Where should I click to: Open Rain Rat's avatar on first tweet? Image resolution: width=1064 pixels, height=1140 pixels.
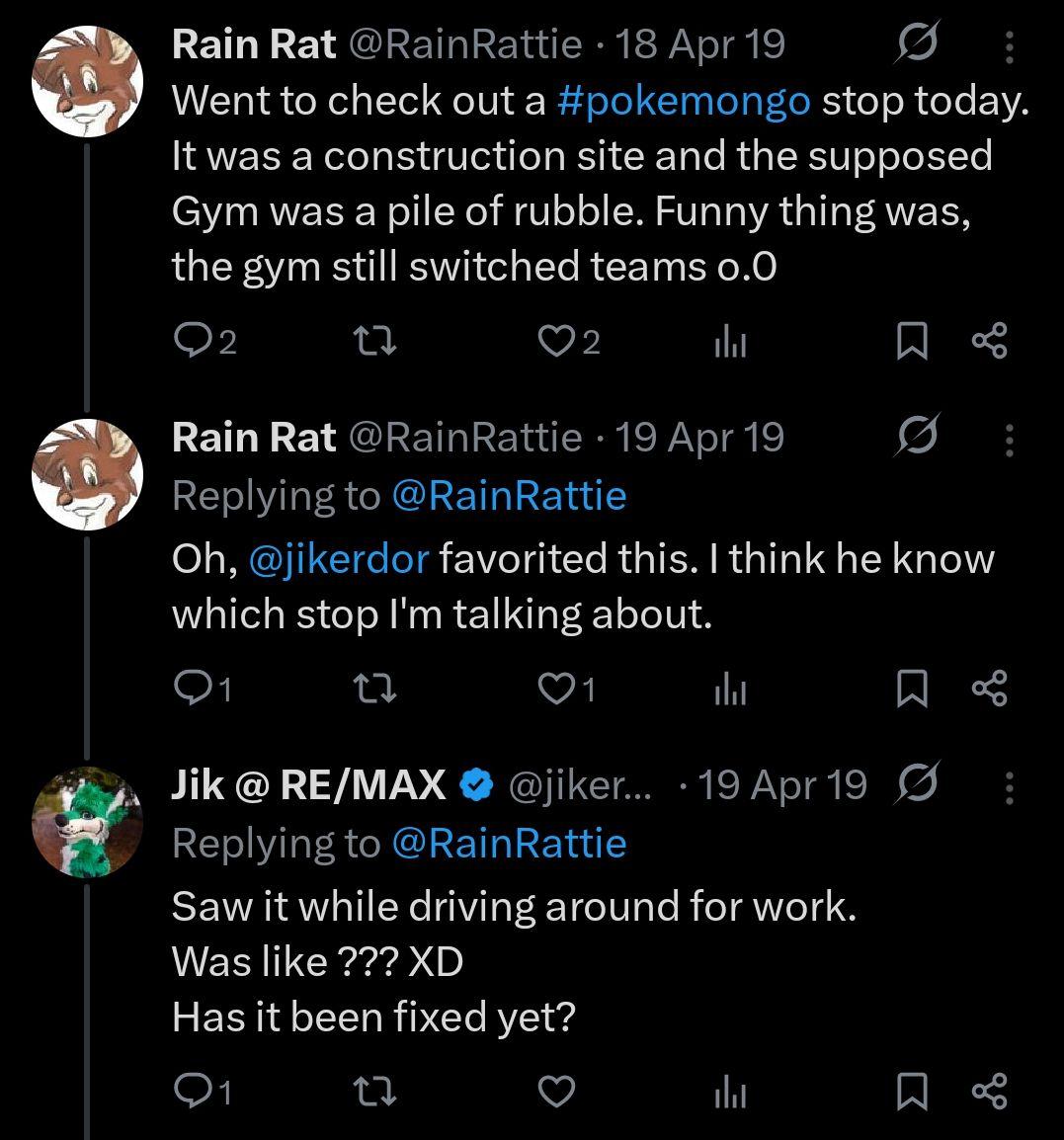[87, 80]
